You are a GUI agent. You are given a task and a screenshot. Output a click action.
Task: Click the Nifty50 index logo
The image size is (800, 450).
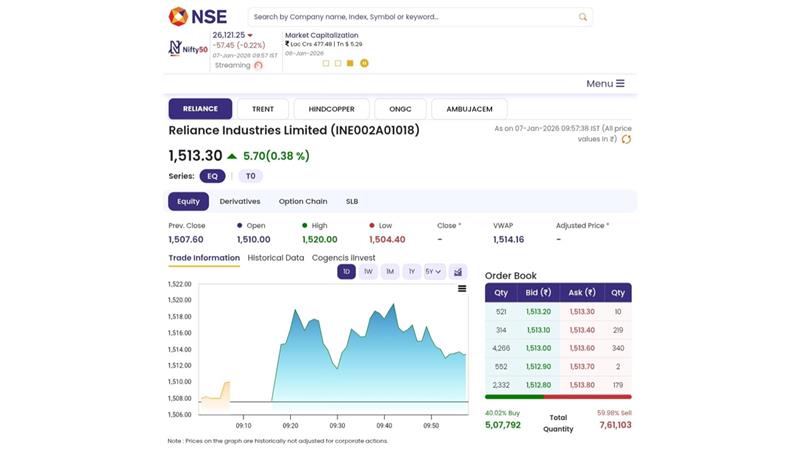pyautogui.click(x=187, y=47)
